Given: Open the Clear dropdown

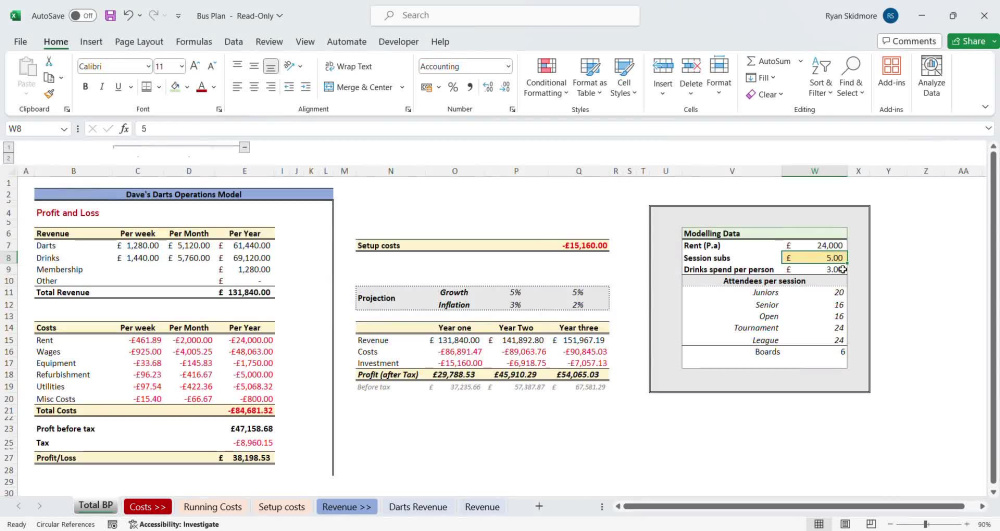Looking at the screenshot, I should pyautogui.click(x=764, y=94).
